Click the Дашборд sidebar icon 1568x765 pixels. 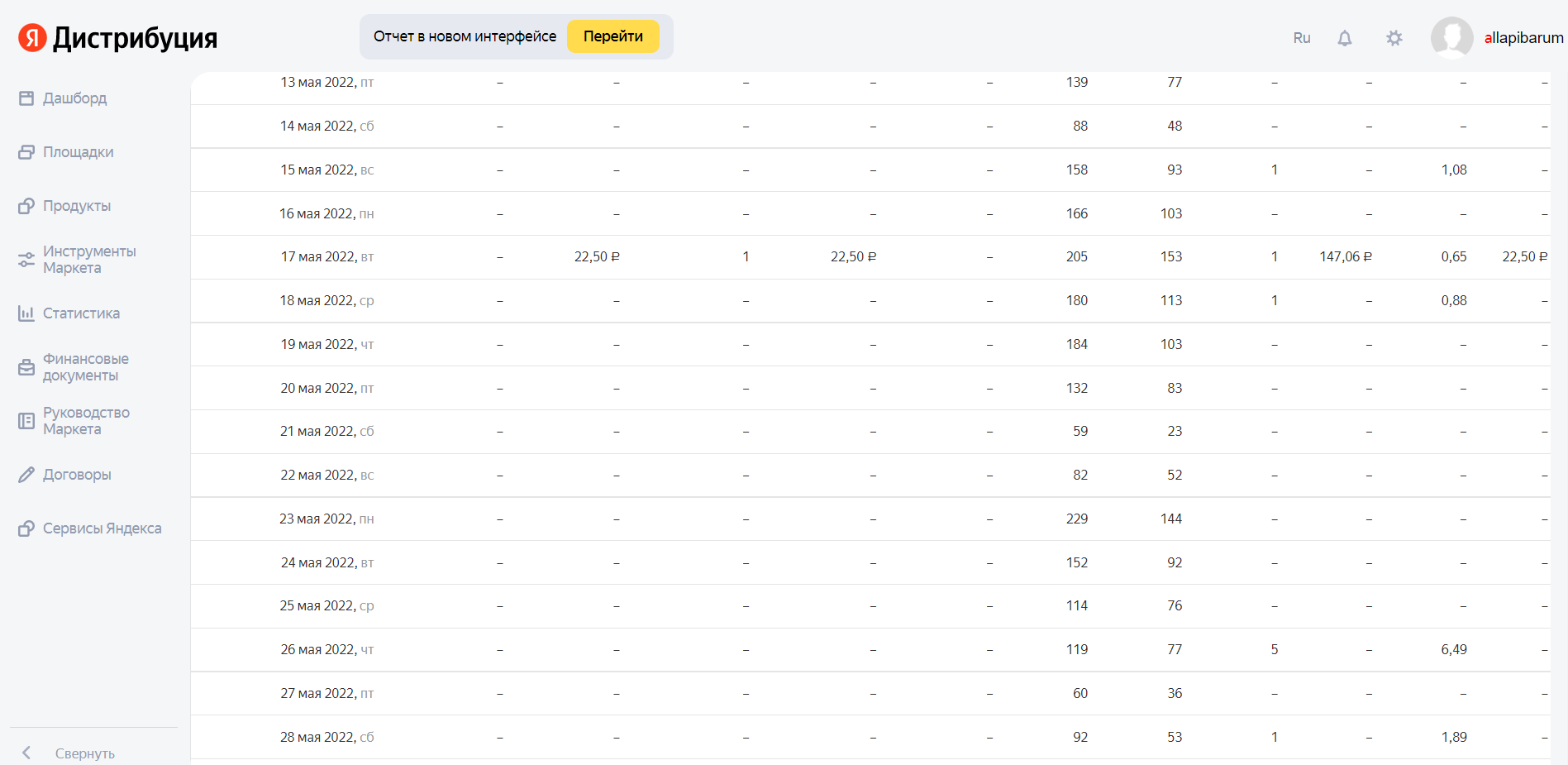coord(26,98)
